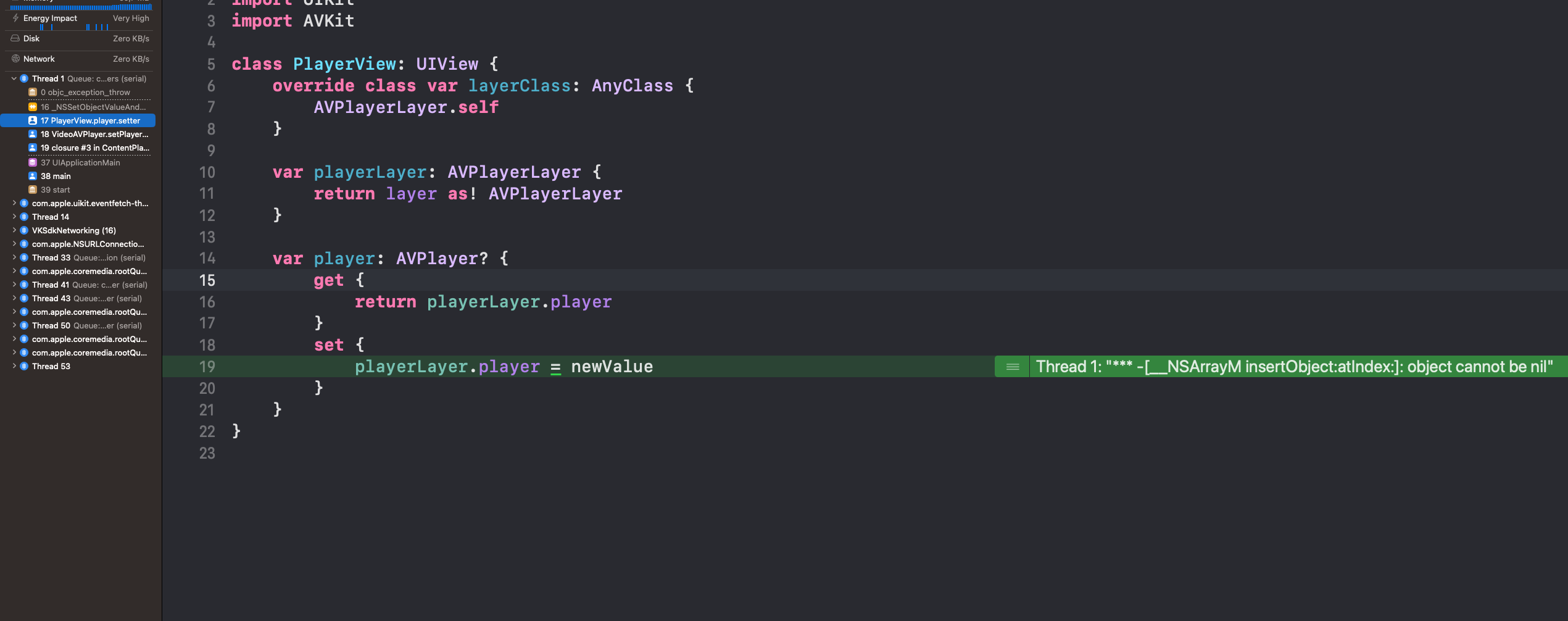Image resolution: width=1568 pixels, height=621 pixels.
Task: Click the layerClass property name
Action: 520,86
